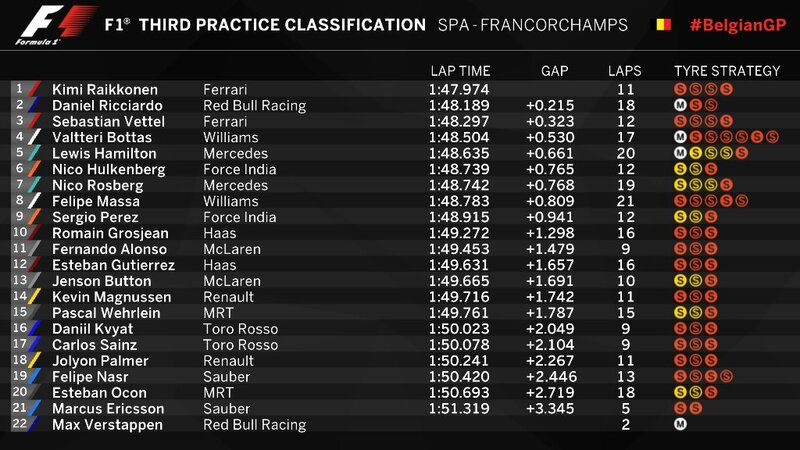Select the LAP TIME column header
Image resolution: width=800 pixels, height=450 pixels.
(x=460, y=71)
